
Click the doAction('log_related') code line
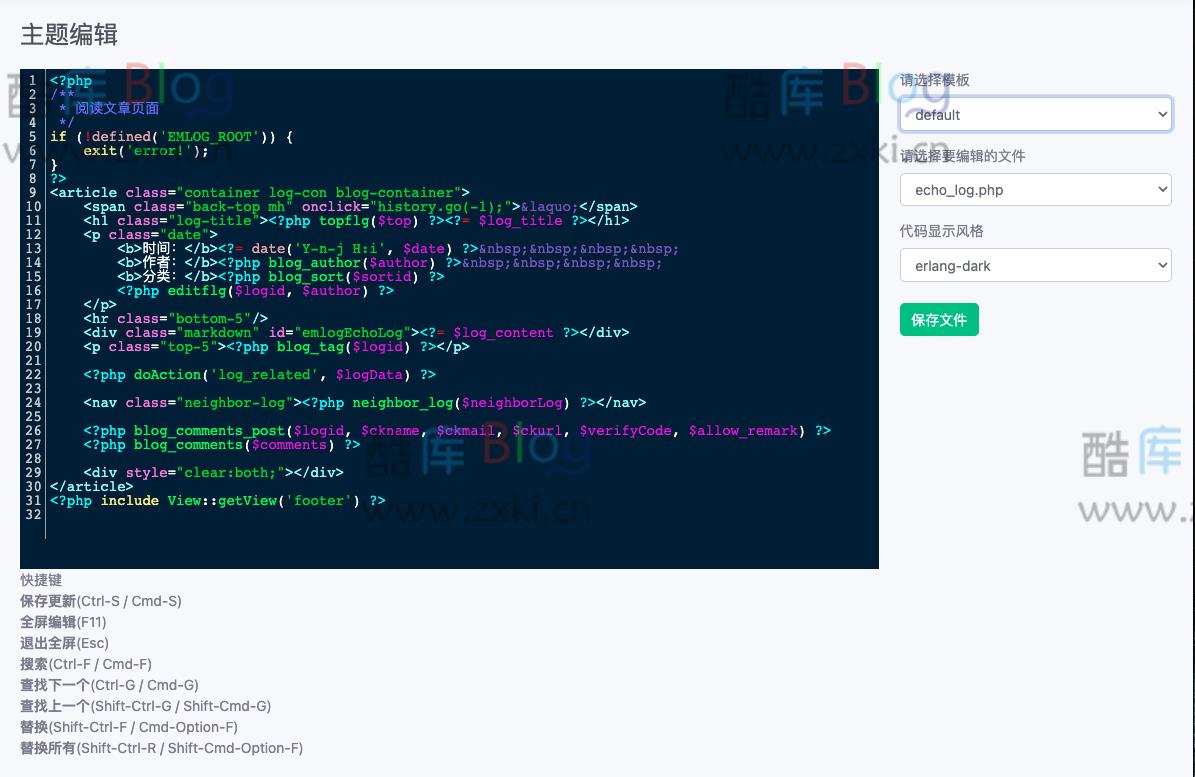(x=260, y=375)
